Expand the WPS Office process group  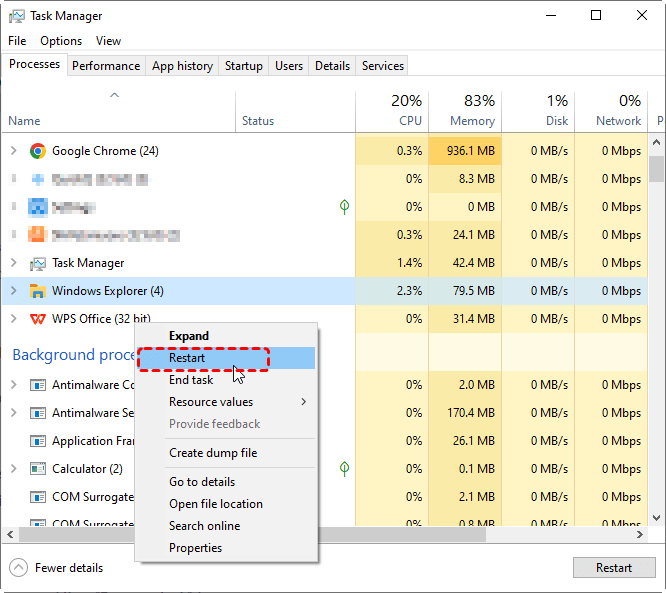pyautogui.click(x=14, y=319)
